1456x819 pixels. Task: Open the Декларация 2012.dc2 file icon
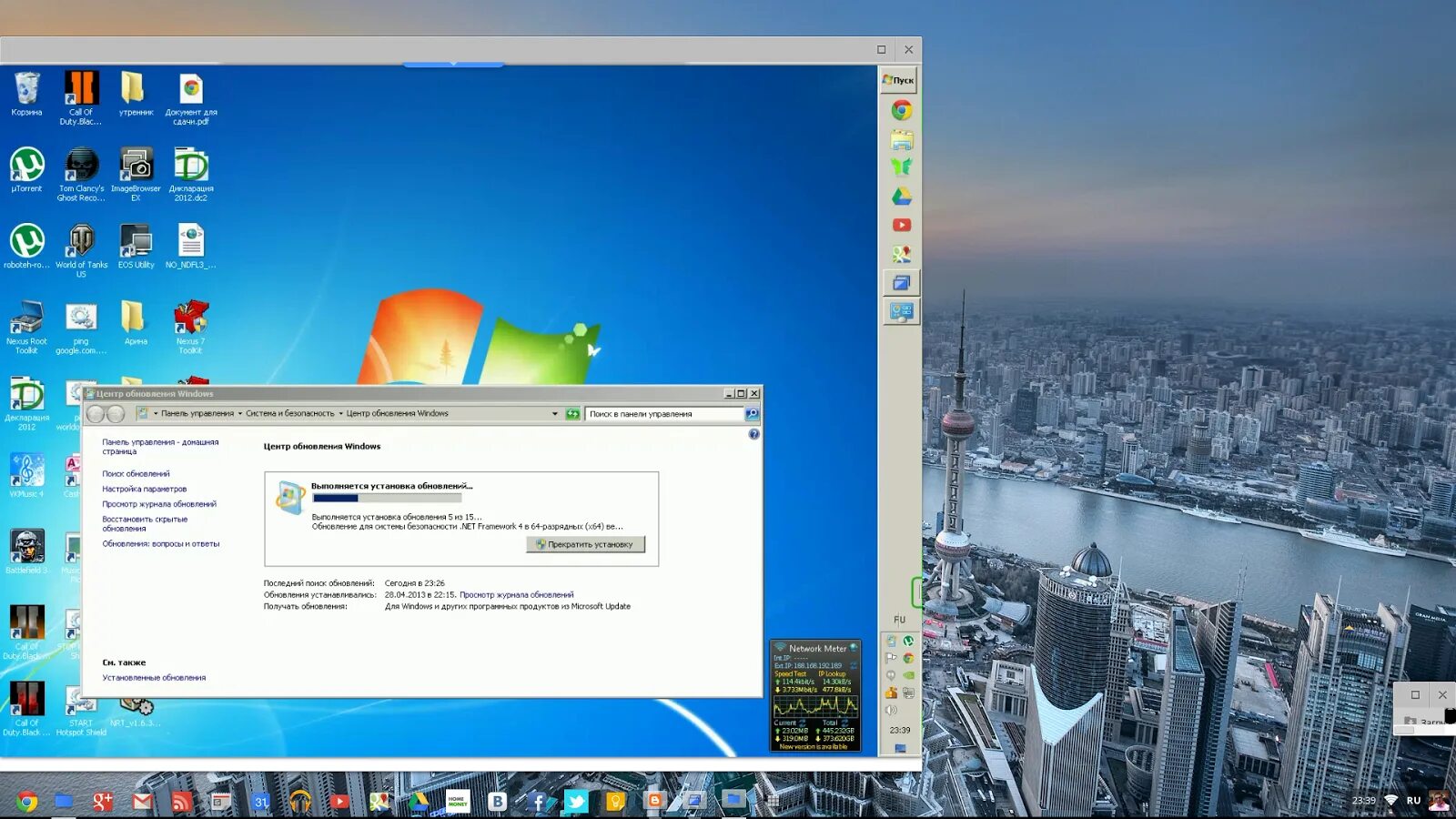click(x=191, y=174)
